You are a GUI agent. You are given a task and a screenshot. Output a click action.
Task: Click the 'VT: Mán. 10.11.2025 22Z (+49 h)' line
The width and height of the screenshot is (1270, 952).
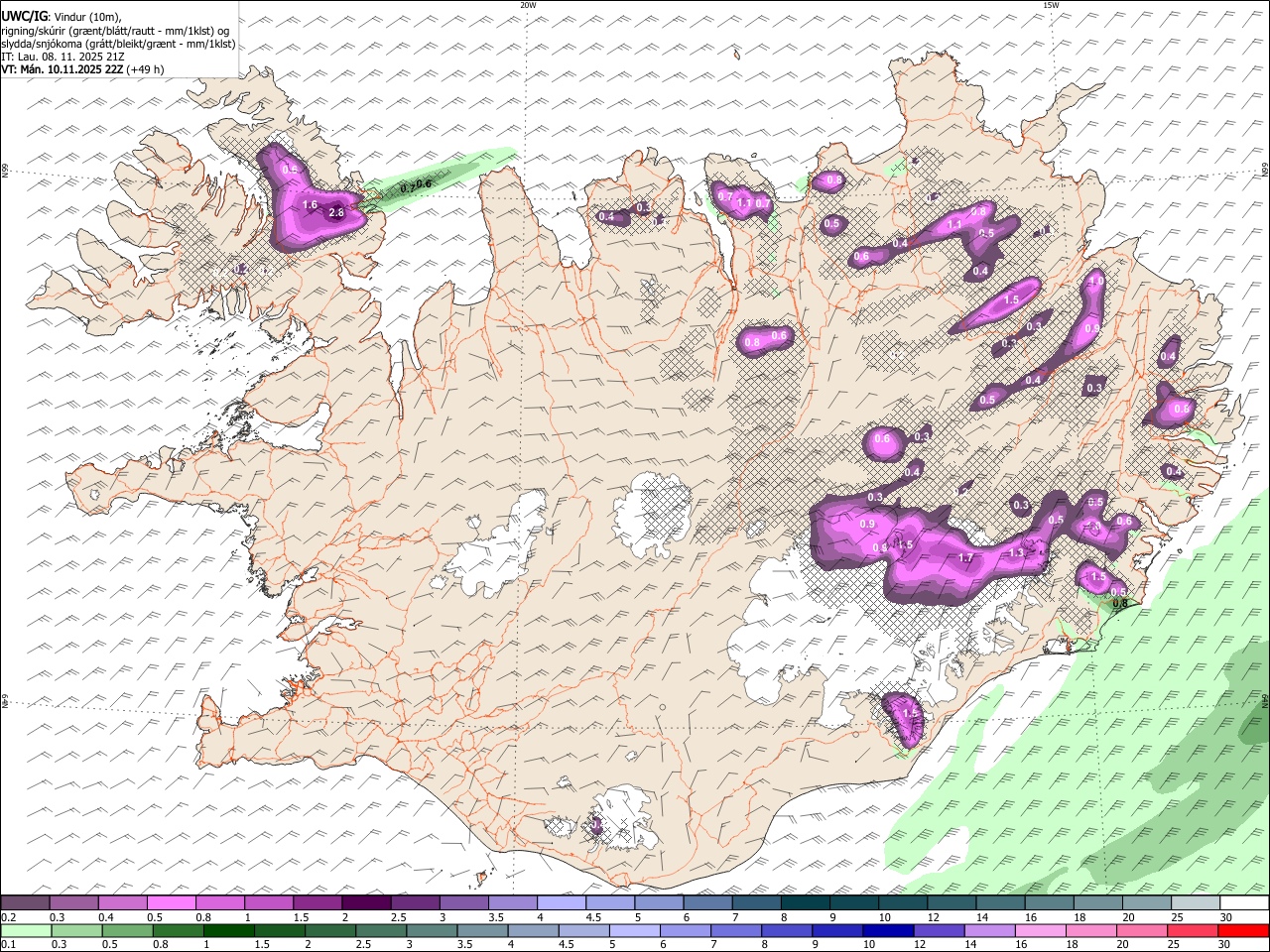coord(83,69)
